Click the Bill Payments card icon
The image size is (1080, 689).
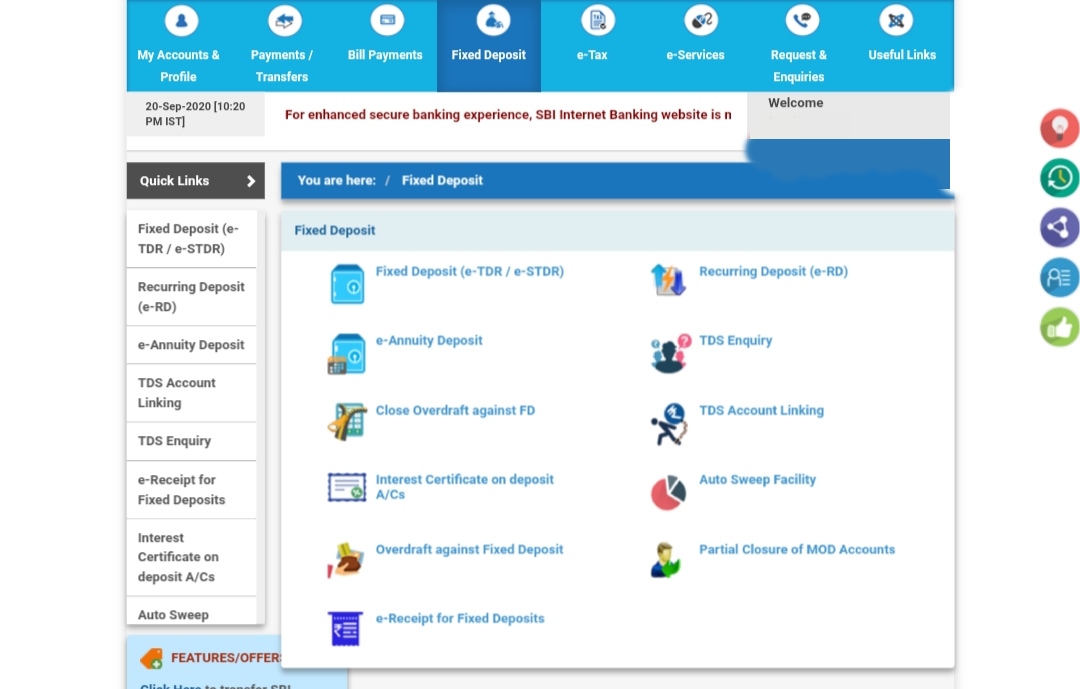[x=387, y=20]
